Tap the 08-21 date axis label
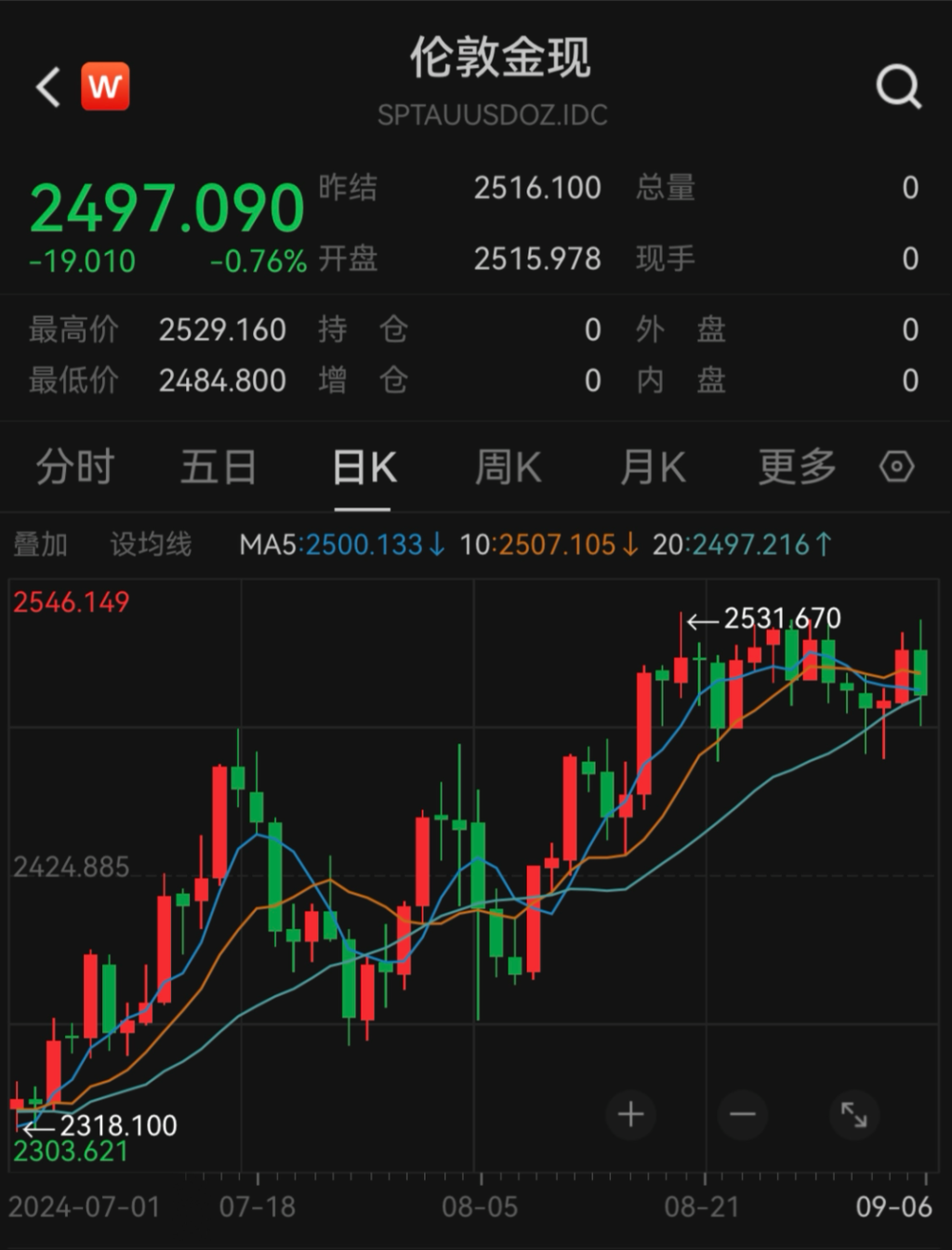 (x=702, y=1207)
